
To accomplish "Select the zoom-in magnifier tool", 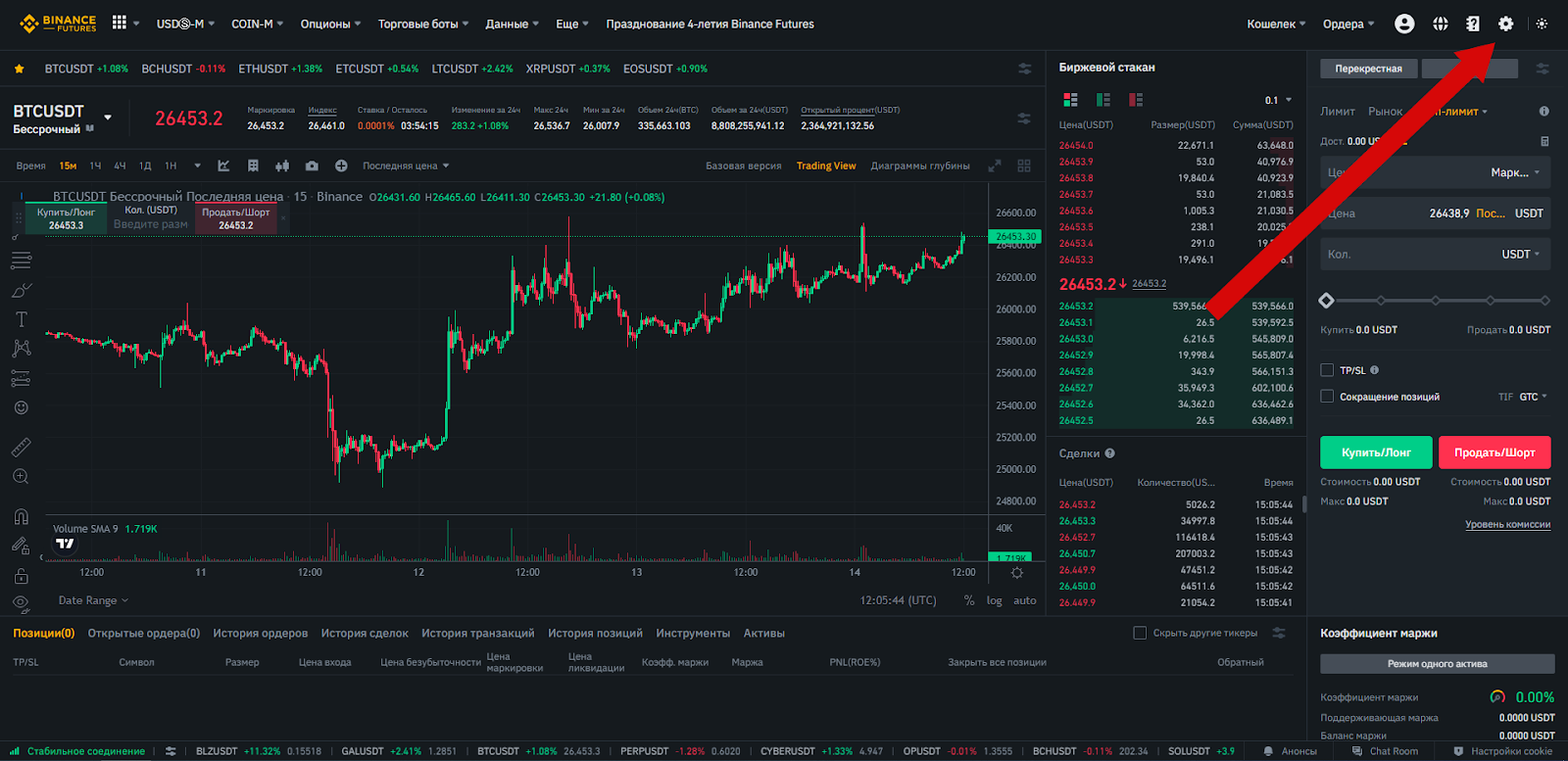I will pos(21,477).
